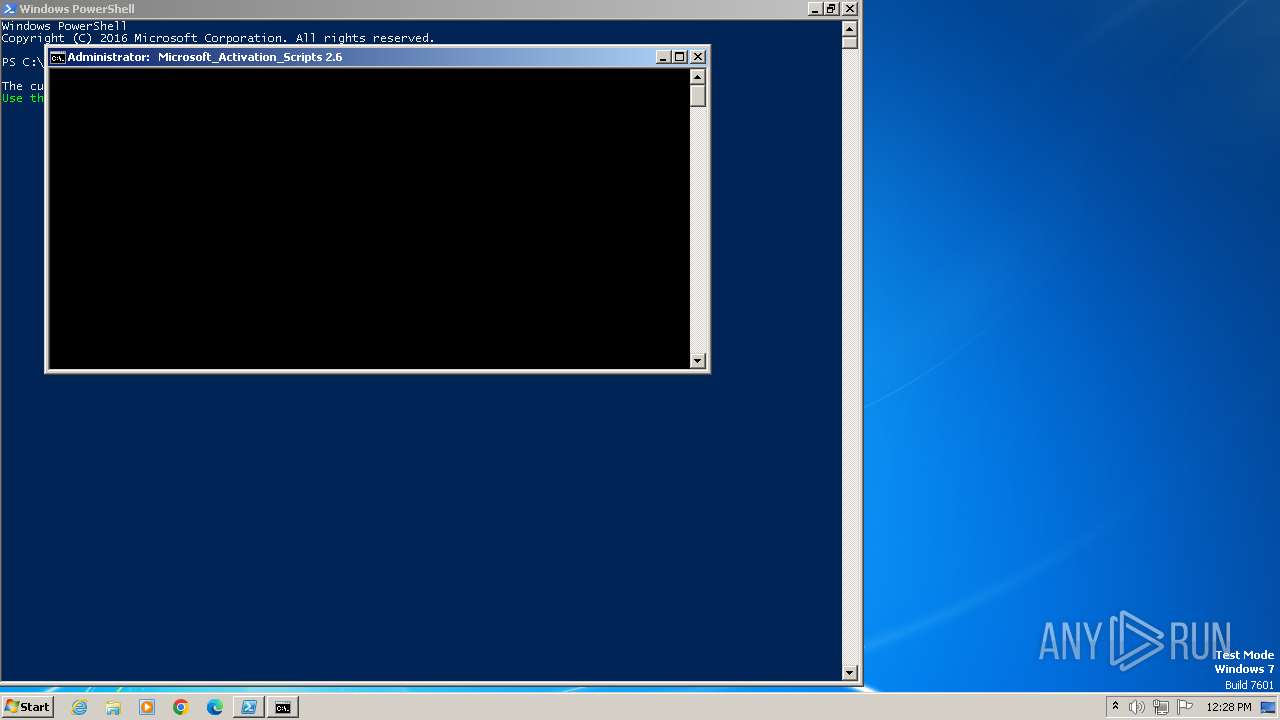Image resolution: width=1280 pixels, height=720 pixels.
Task: Restore down the Windows PowerShell window
Action: pos(831,9)
